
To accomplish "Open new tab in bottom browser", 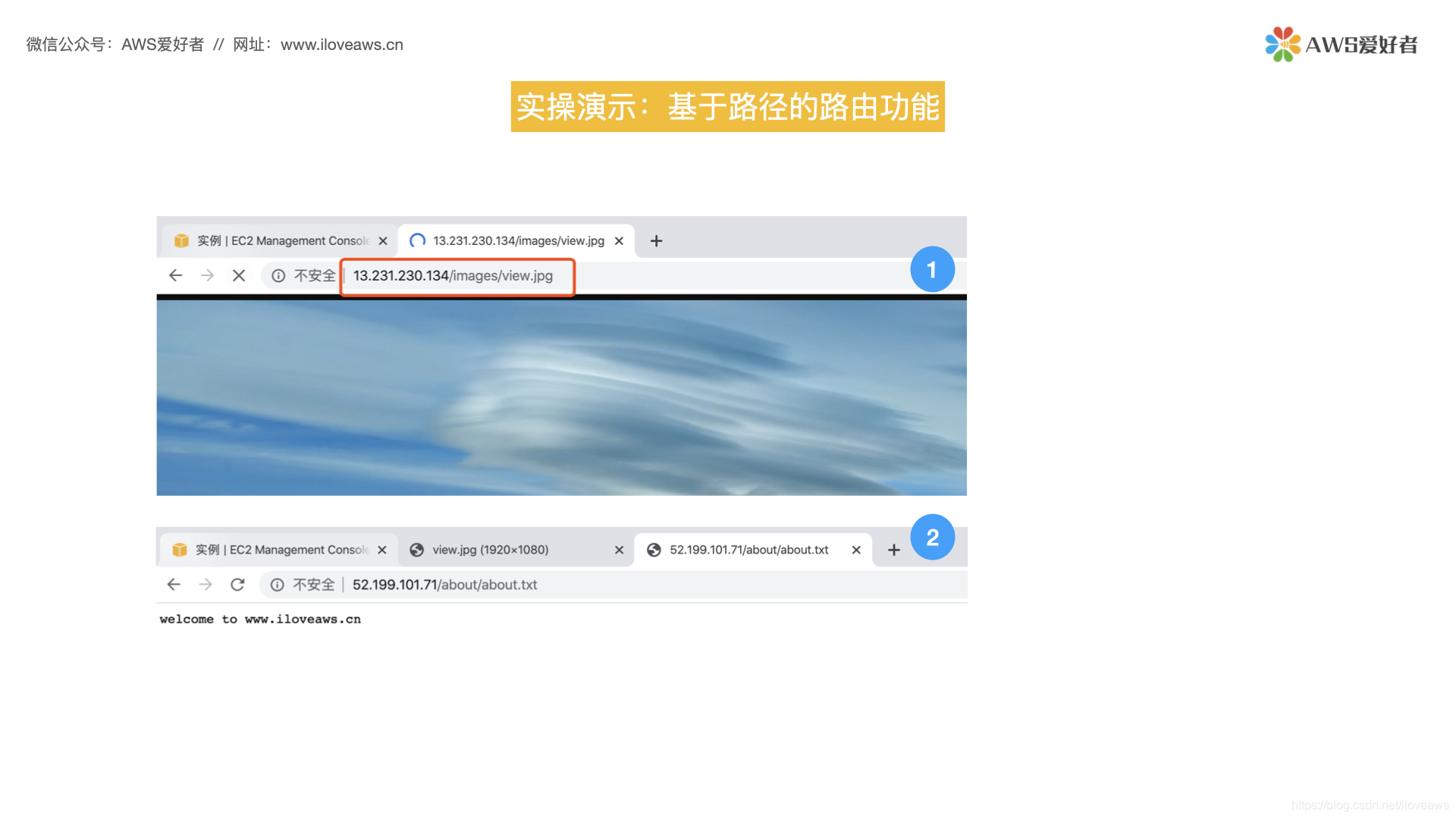I will click(x=894, y=550).
